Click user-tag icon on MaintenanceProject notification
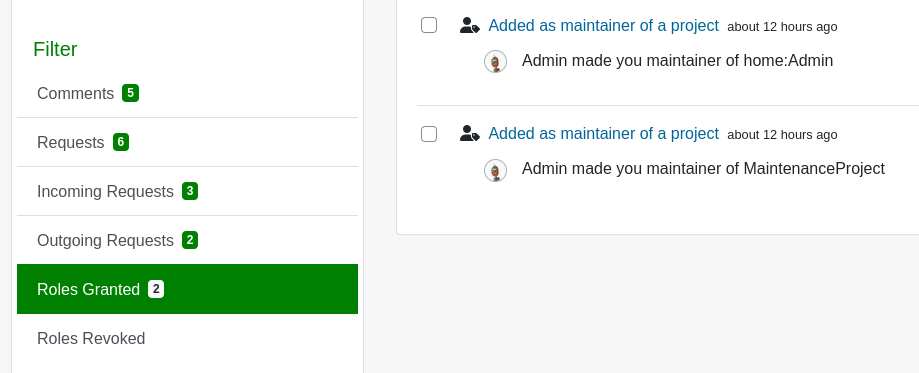 coord(469,133)
